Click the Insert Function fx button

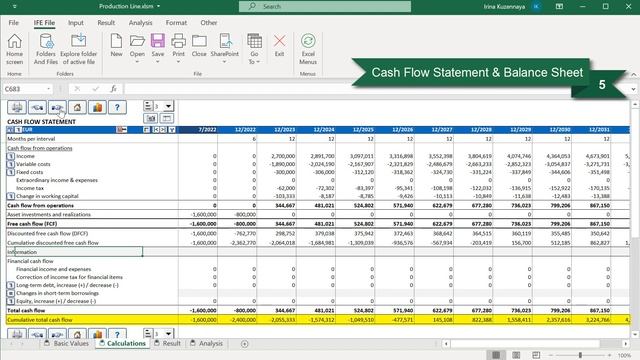click(113, 89)
